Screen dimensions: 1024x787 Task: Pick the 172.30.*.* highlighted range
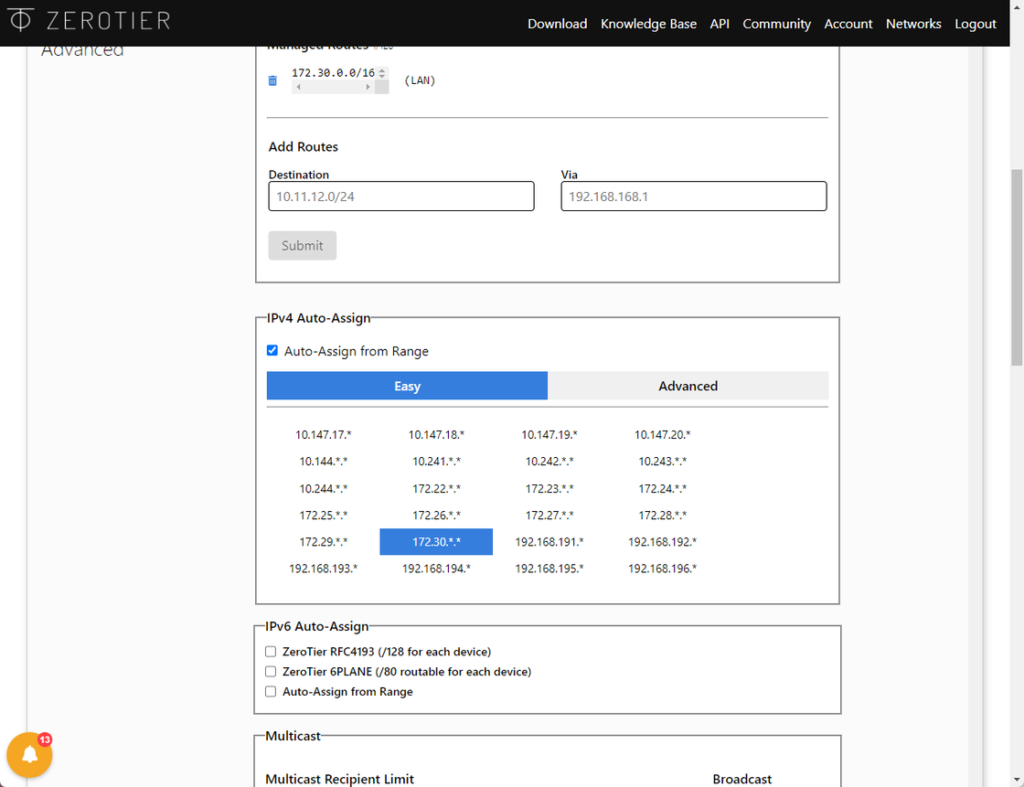436,542
